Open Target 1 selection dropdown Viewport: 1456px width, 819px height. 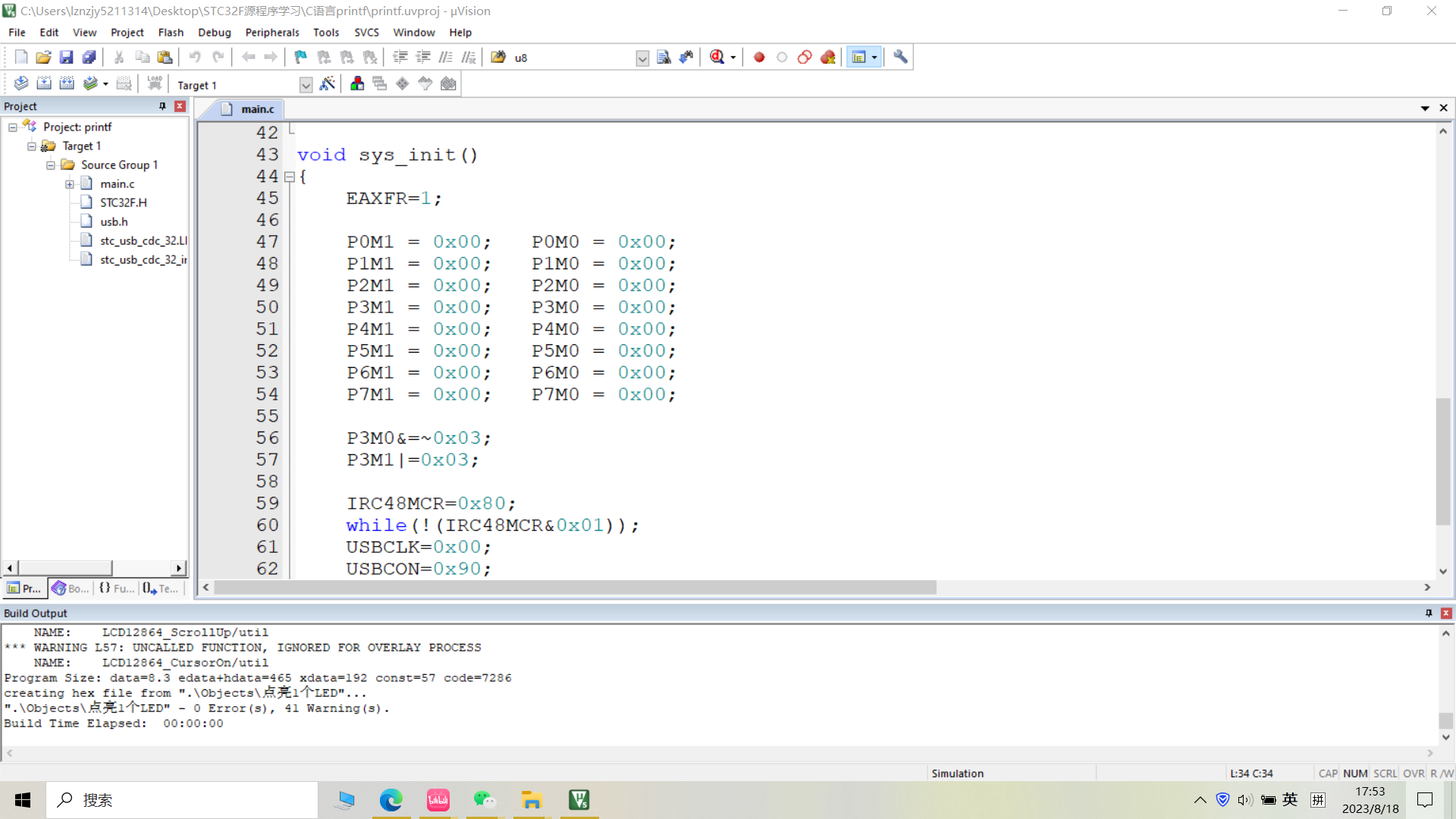click(x=306, y=85)
